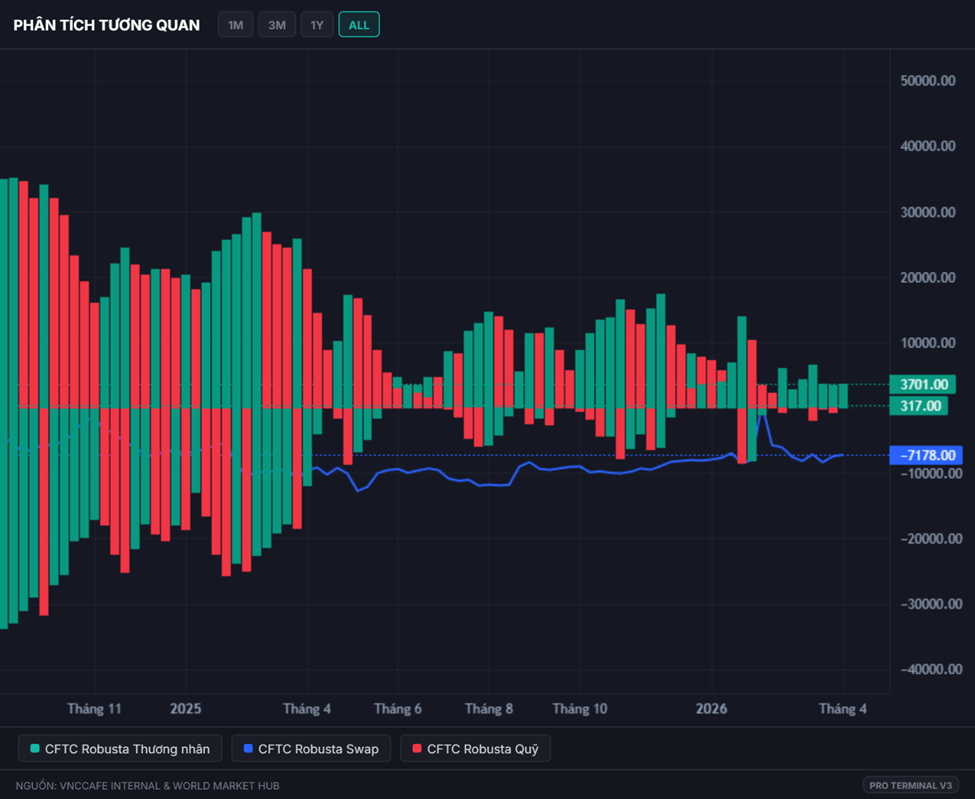
Task: Toggle CFTC Robusta Quỹ legend item
Action: pyautogui.click(x=475, y=749)
